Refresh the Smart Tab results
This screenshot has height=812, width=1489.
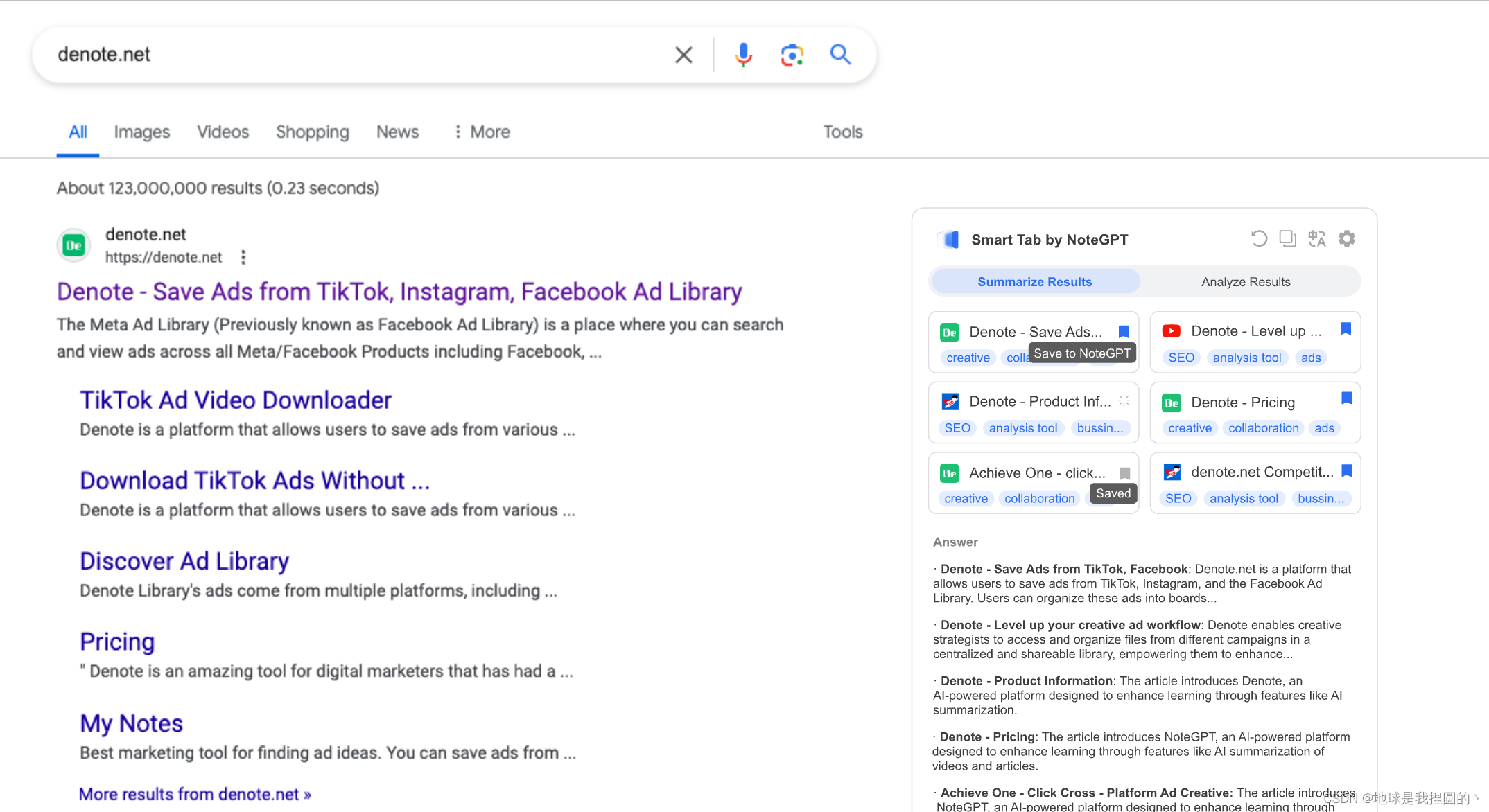1259,239
